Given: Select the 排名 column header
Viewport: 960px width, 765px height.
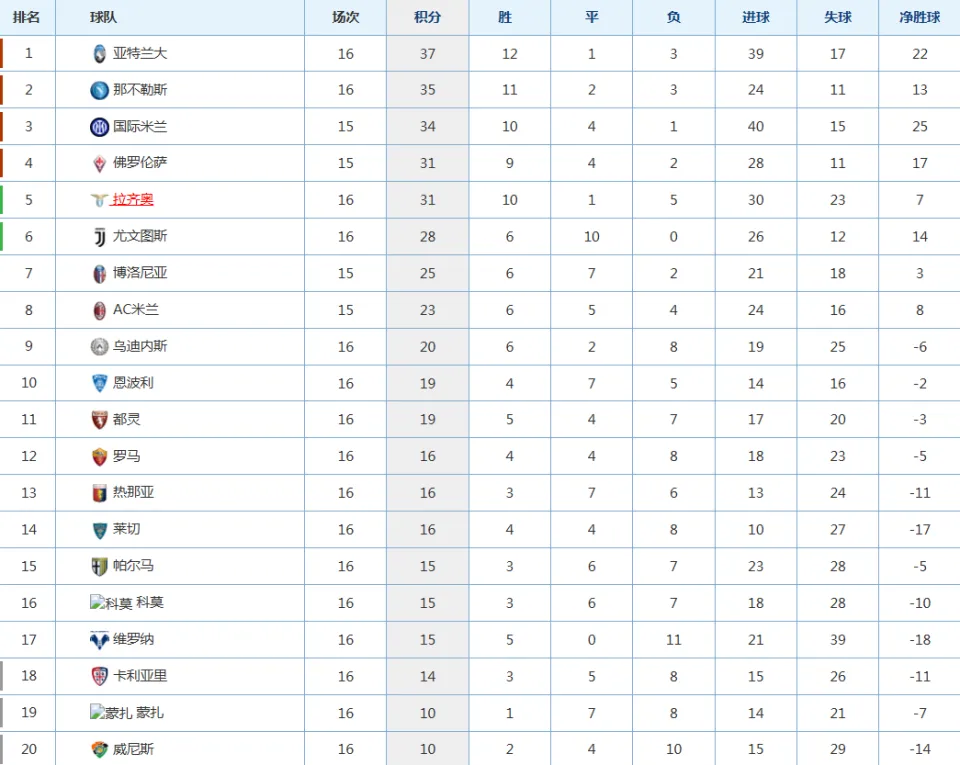Looking at the screenshot, I should point(26,17).
